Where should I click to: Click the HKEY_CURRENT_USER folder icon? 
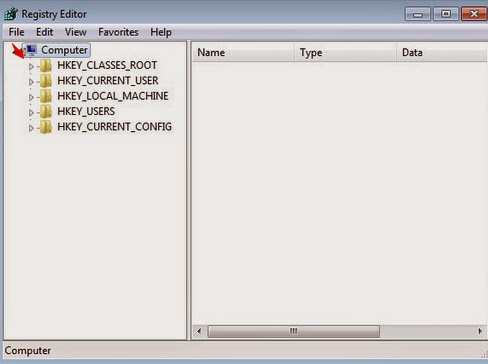46,81
